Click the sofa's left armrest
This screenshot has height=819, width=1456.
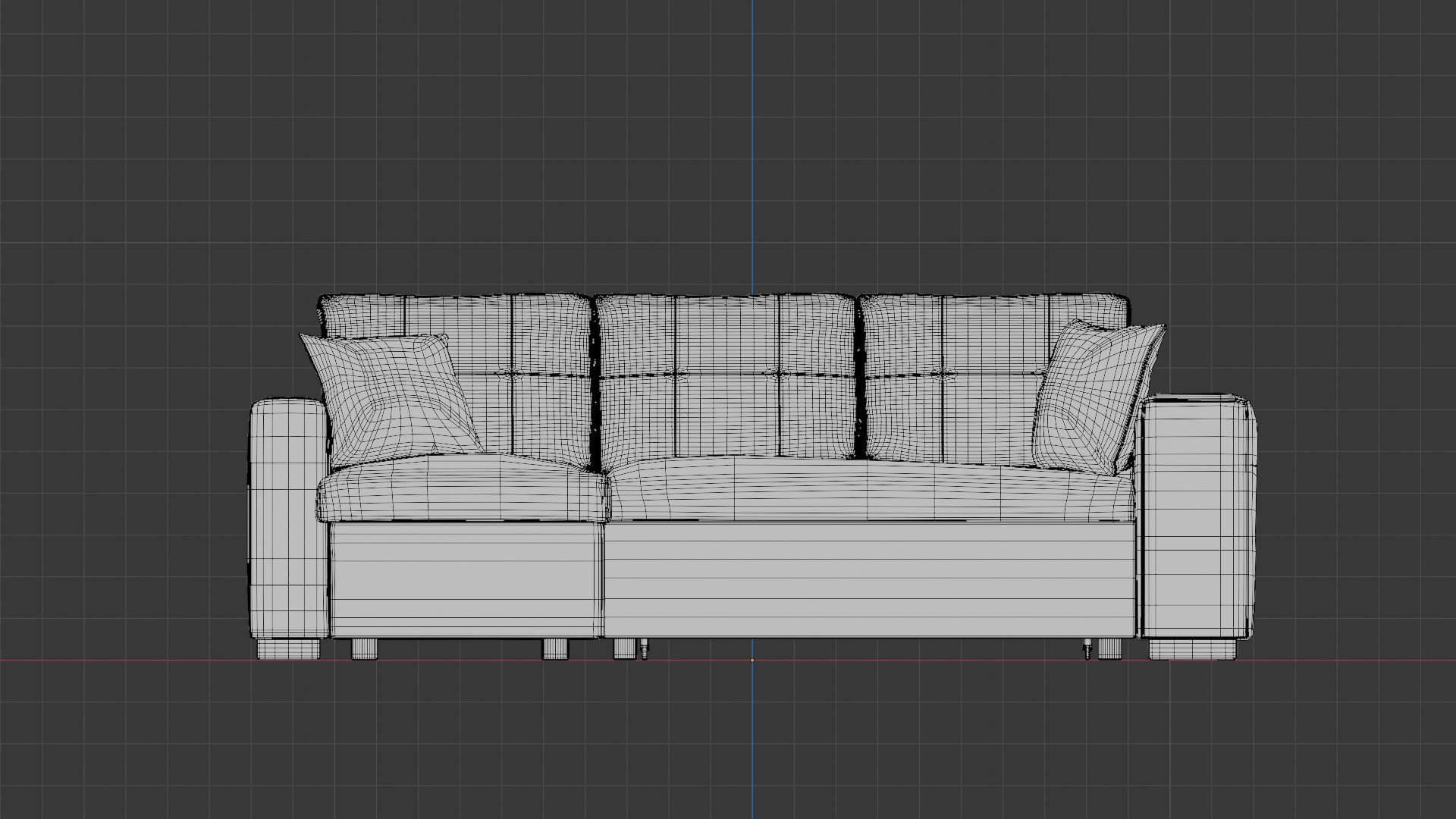click(x=288, y=519)
